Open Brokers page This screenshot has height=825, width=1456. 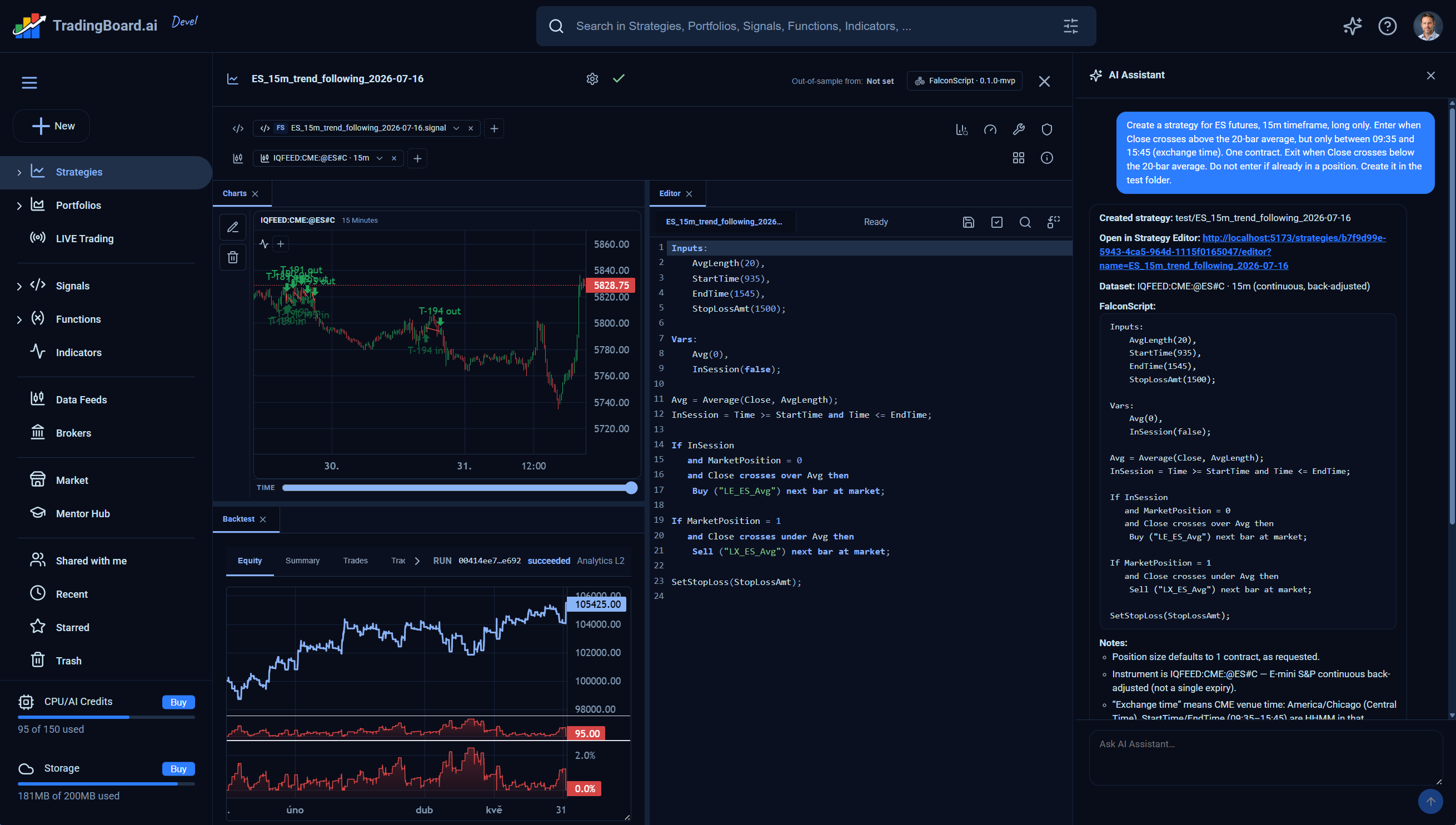click(x=73, y=433)
